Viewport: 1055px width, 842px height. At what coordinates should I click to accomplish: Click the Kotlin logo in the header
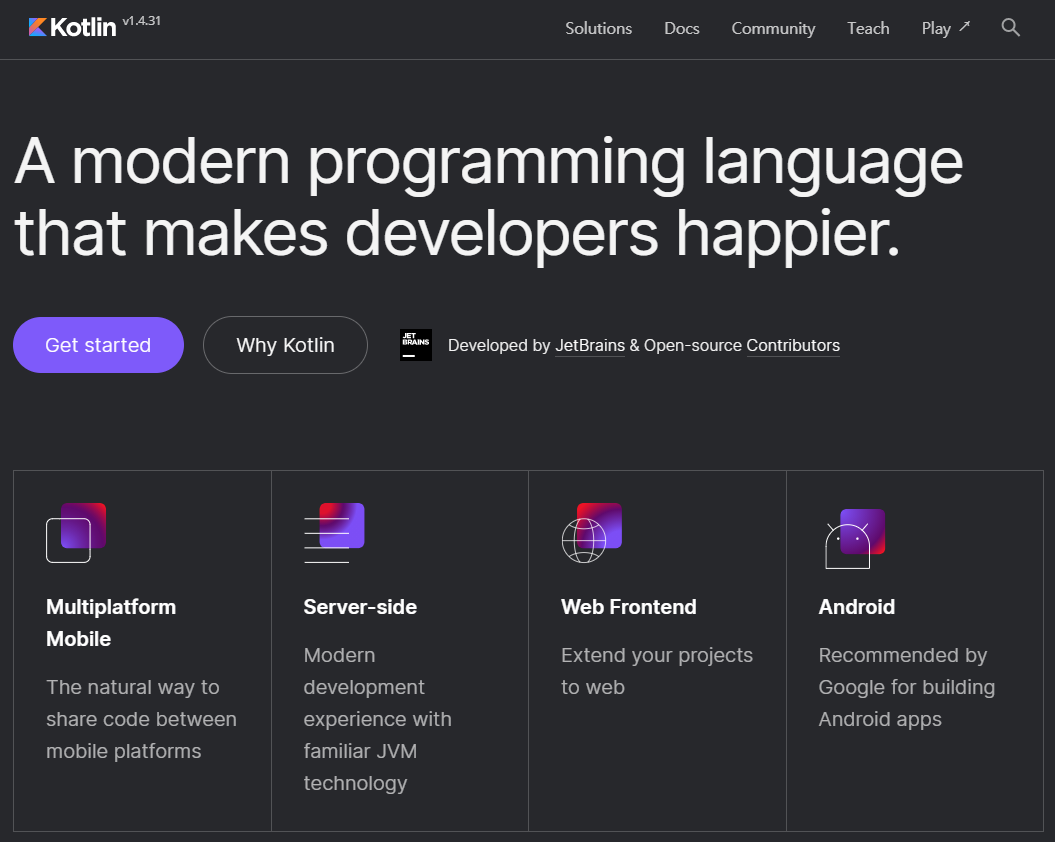click(72, 27)
